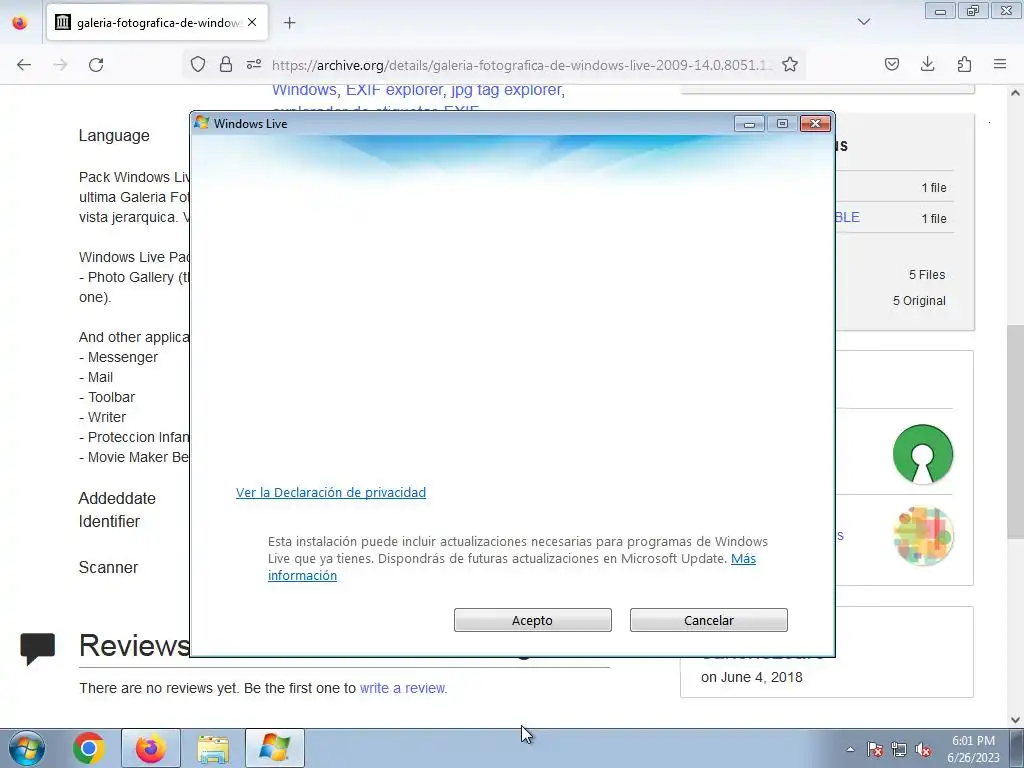Click the Language heading
Screen dimensions: 1024x768
114,136
